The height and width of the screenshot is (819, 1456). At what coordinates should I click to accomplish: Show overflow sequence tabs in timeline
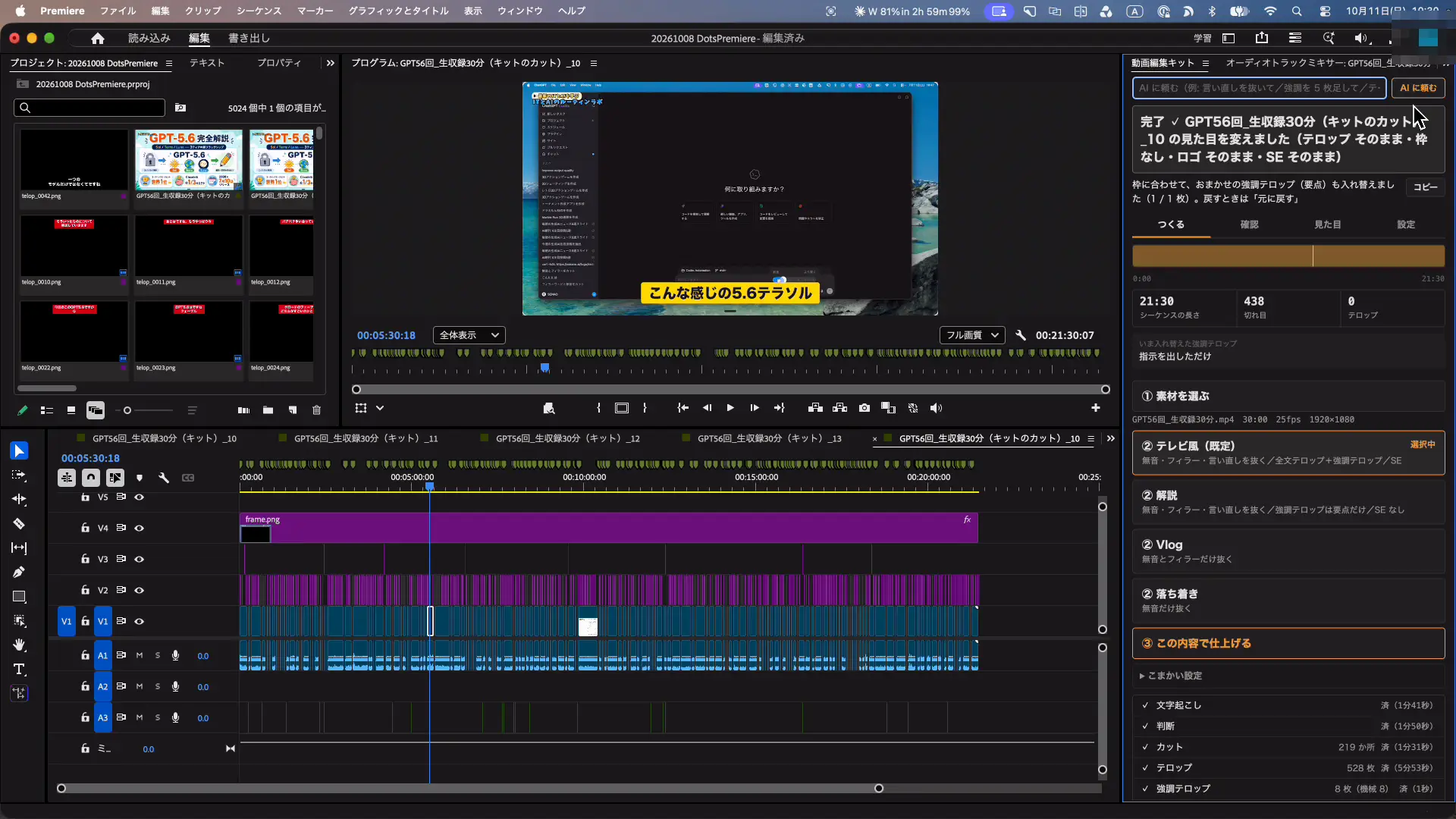point(1111,438)
